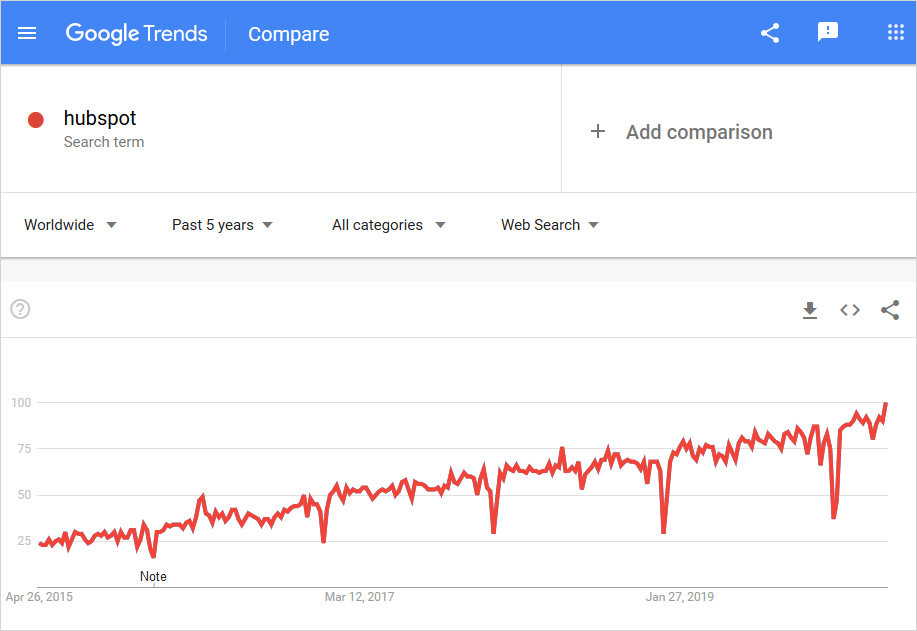Viewport: 917px width, 631px height.
Task: Open the hamburger main menu
Action: (x=27, y=33)
